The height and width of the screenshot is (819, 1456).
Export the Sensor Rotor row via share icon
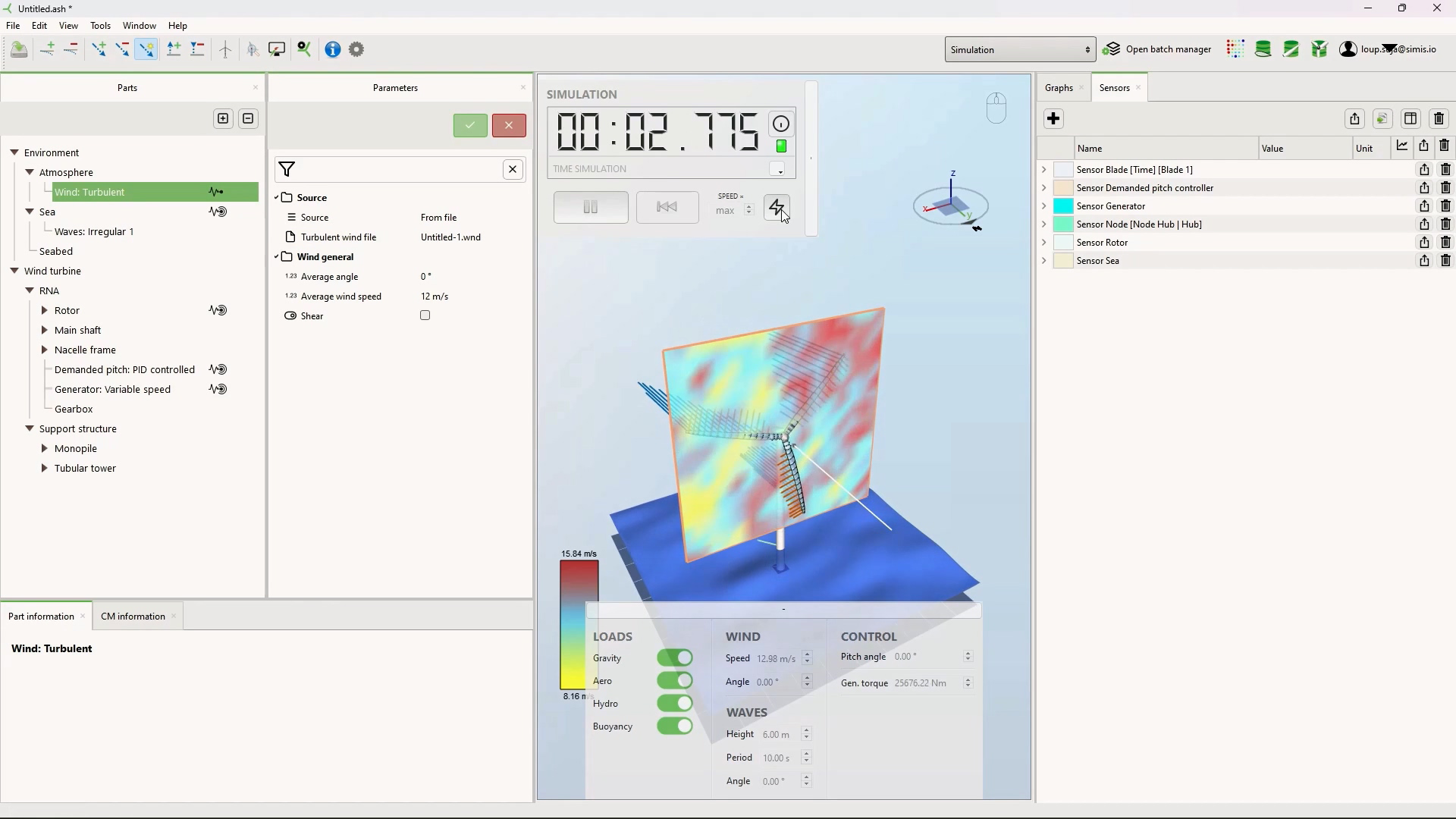(x=1424, y=243)
